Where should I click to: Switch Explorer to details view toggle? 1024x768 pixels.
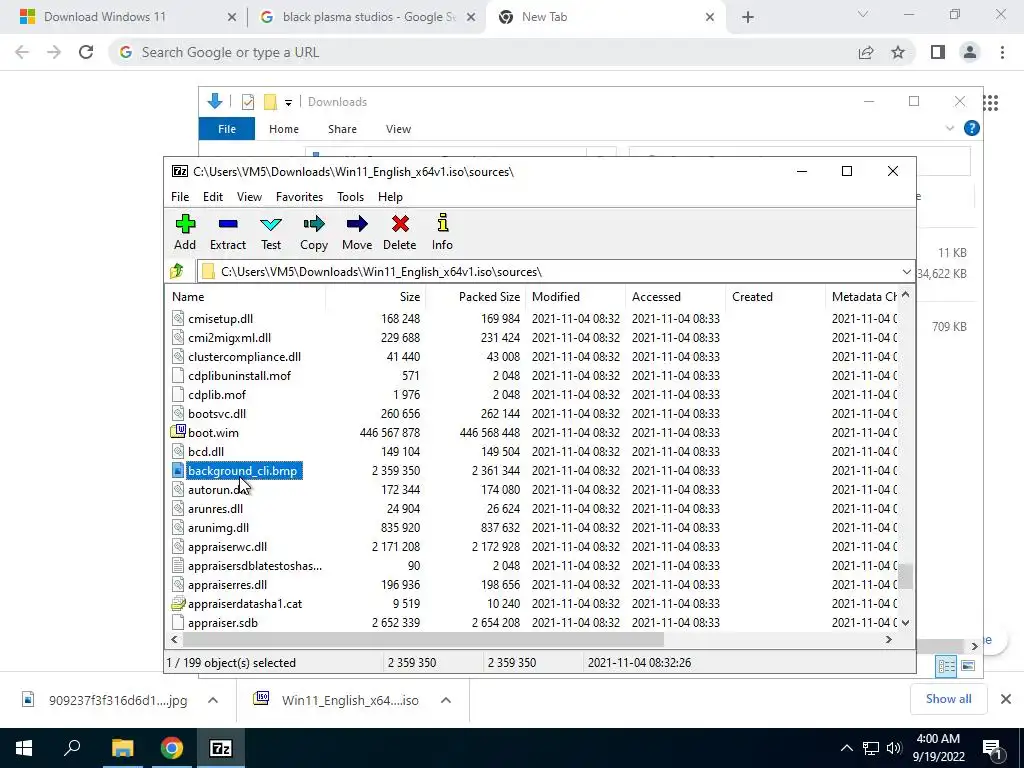pyautogui.click(x=946, y=665)
